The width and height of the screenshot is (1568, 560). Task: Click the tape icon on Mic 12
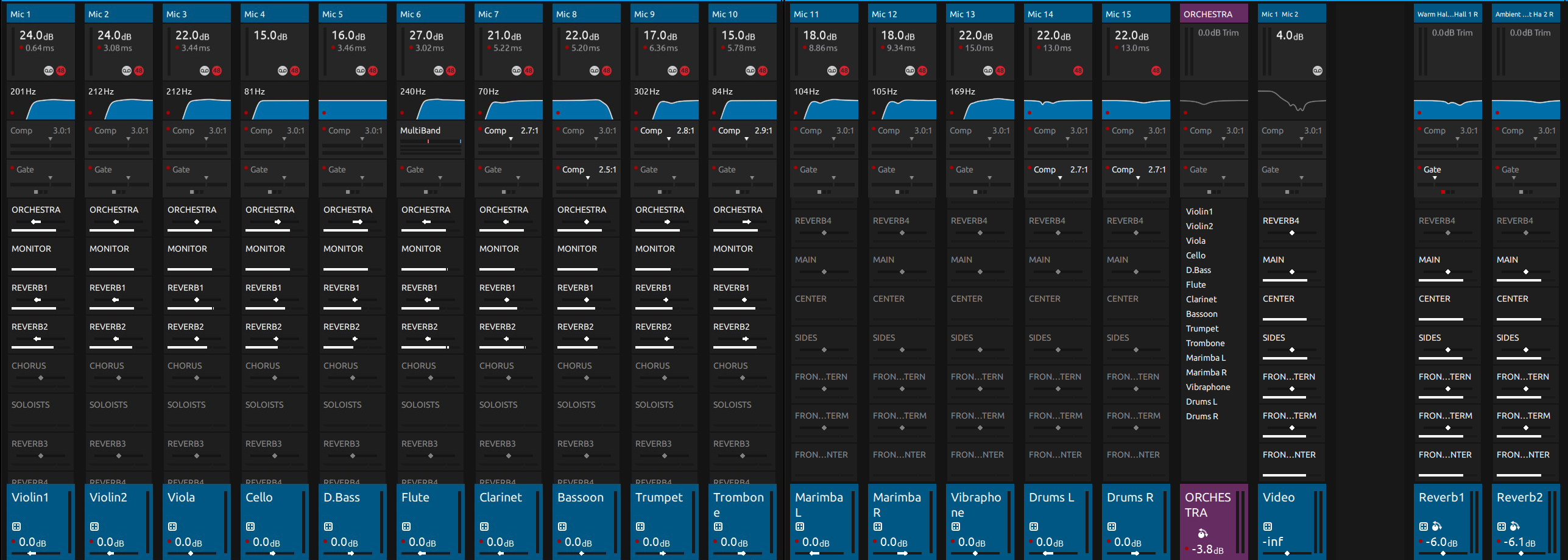[910, 71]
